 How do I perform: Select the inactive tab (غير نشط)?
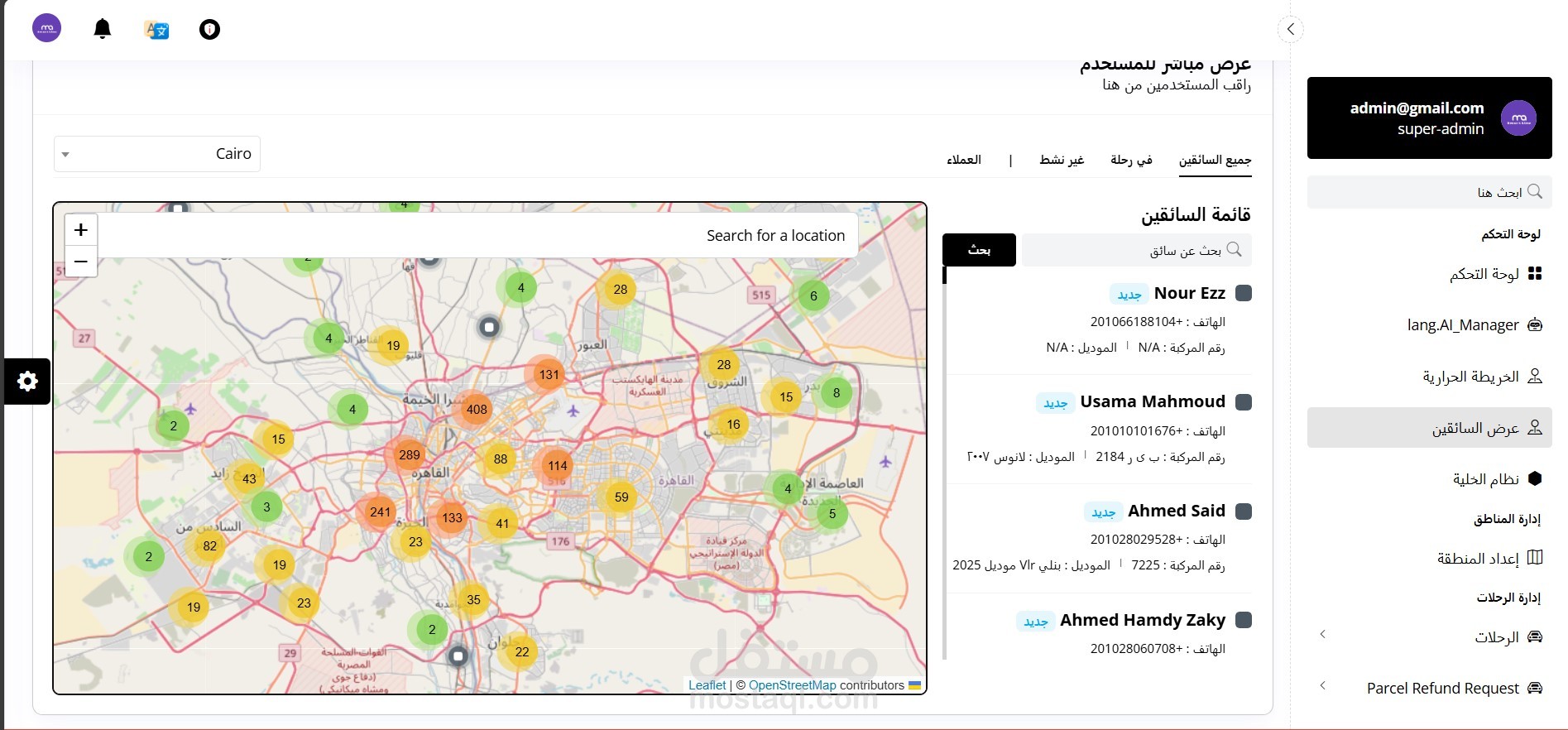point(1062,160)
